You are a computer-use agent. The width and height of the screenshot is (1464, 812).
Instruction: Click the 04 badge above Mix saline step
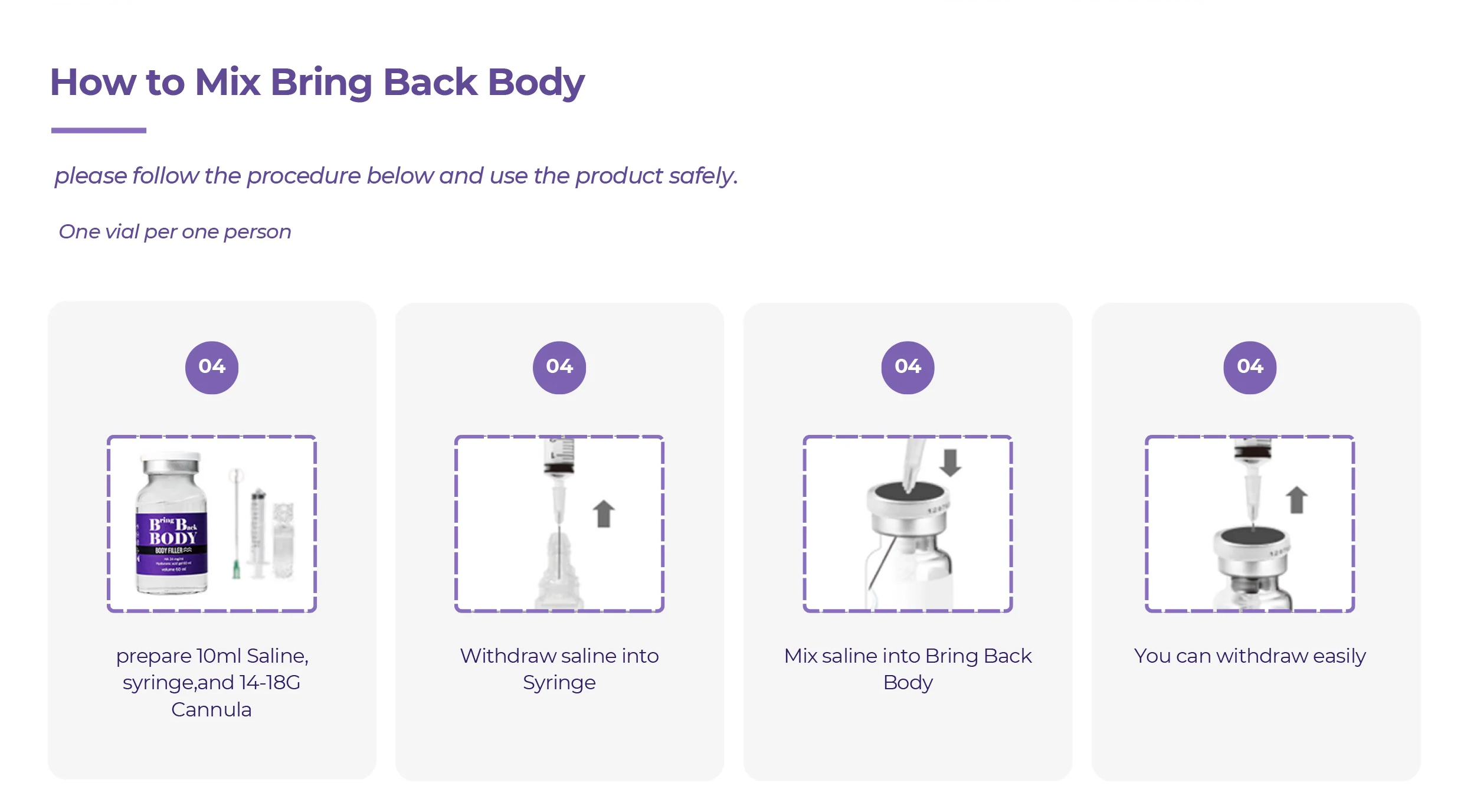click(908, 367)
